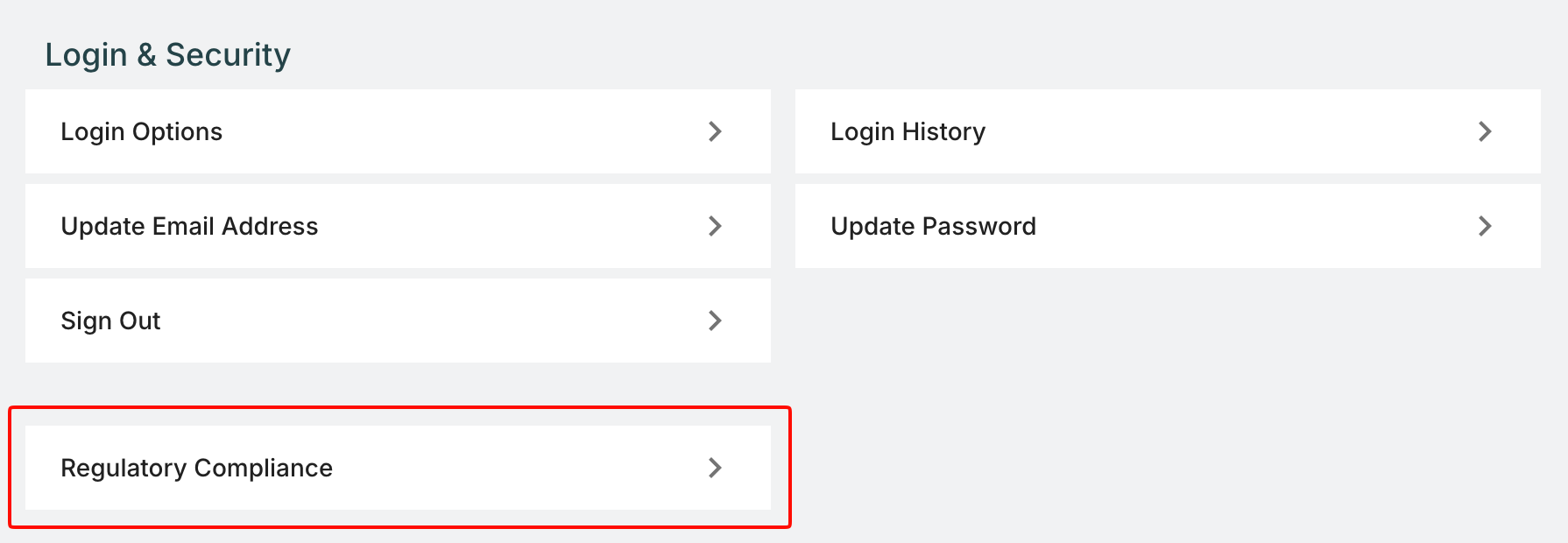Click the chevron icon in Regulatory Compliance row
This screenshot has height=543, width=1568.
(715, 468)
